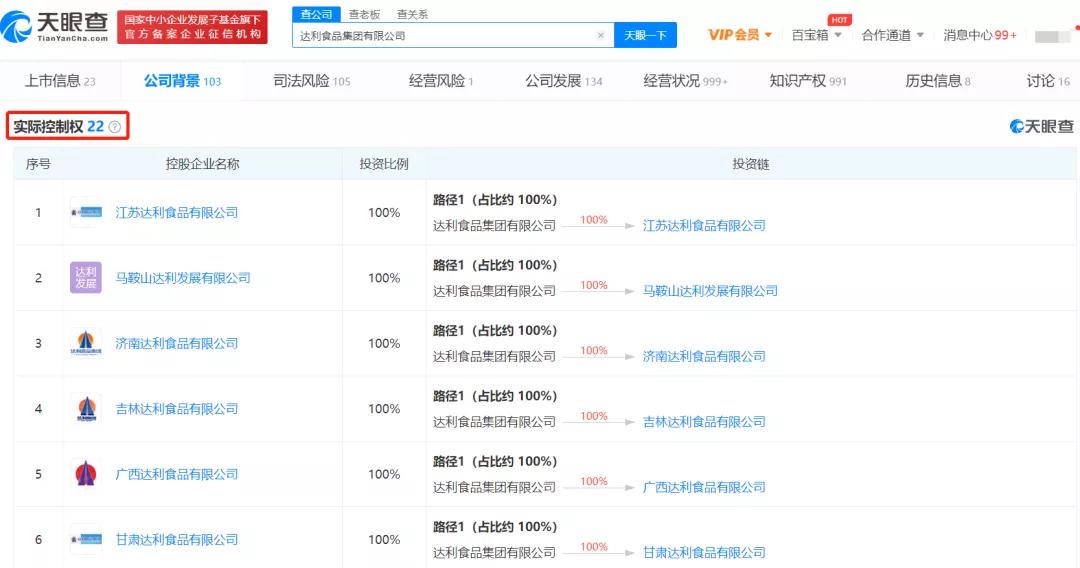Open 吉林达利食品有限公司 in the name column
Screen dimensions: 1080x568
[x=176, y=409]
